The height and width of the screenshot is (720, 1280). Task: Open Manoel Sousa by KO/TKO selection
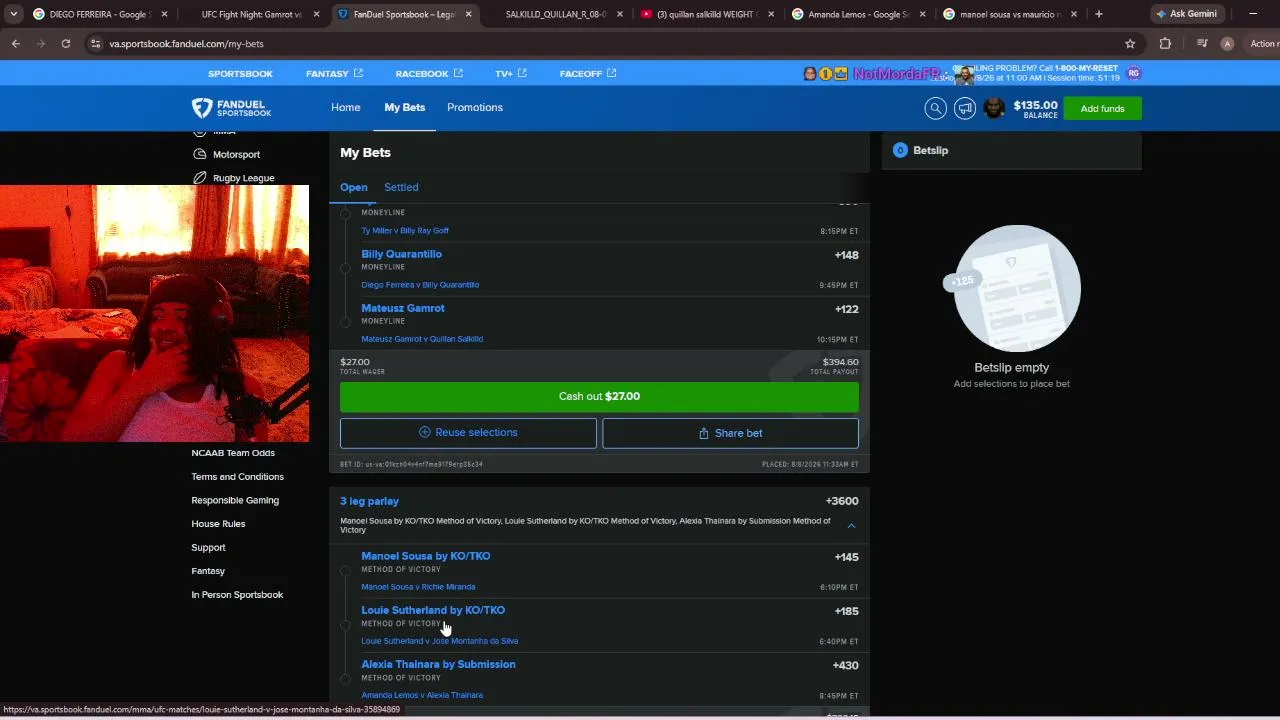pos(426,556)
